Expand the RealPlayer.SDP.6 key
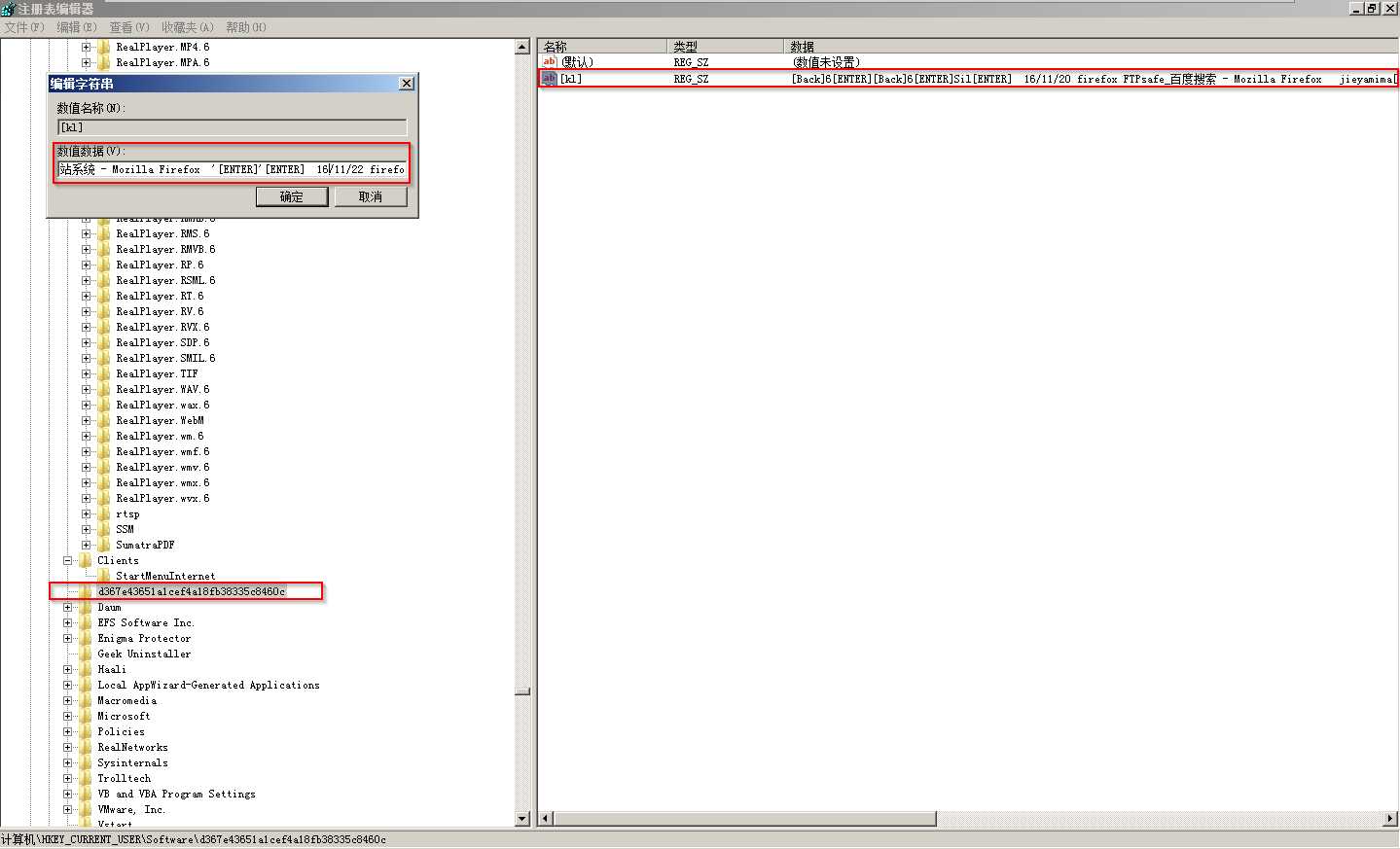Viewport: 1400px width, 849px height. pyautogui.click(x=86, y=342)
